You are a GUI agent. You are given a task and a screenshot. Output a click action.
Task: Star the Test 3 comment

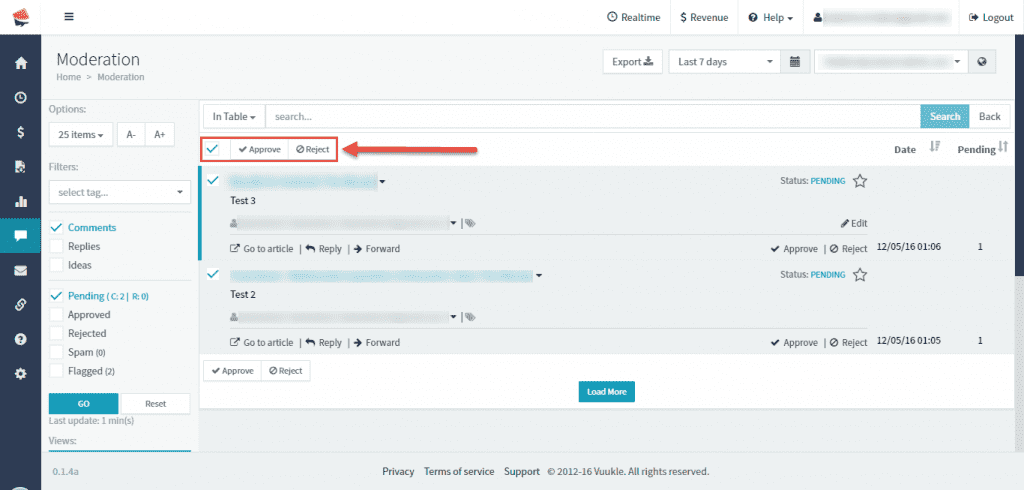(x=859, y=181)
